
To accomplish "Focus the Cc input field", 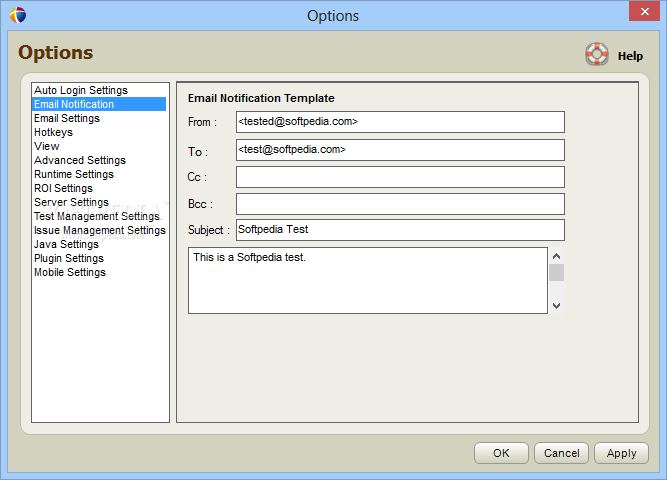I will [x=400, y=177].
